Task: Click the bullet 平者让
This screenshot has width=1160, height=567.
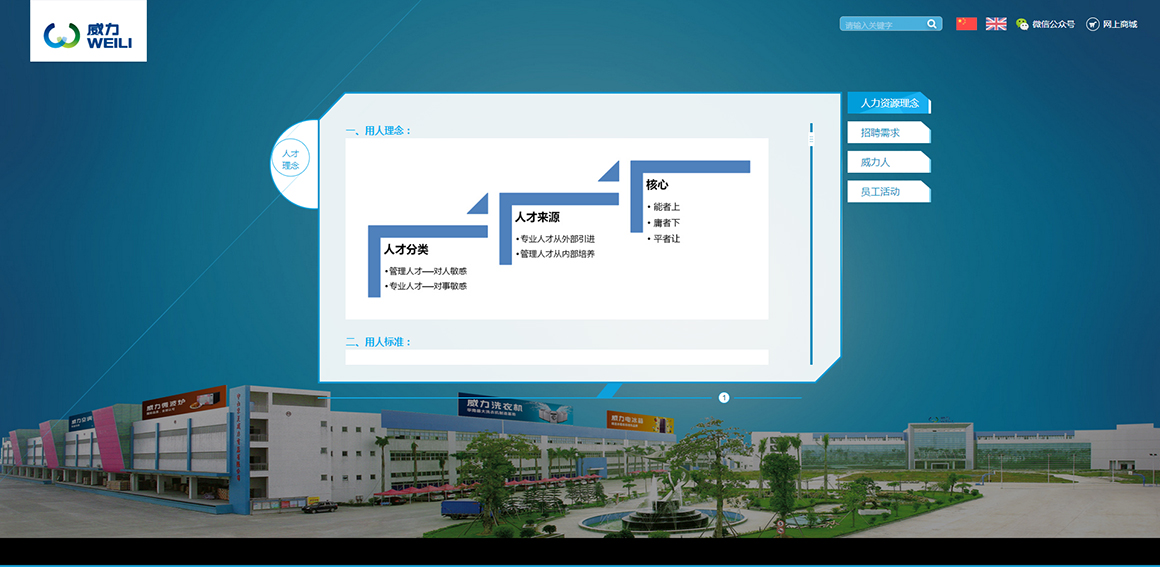Action: [x=667, y=239]
